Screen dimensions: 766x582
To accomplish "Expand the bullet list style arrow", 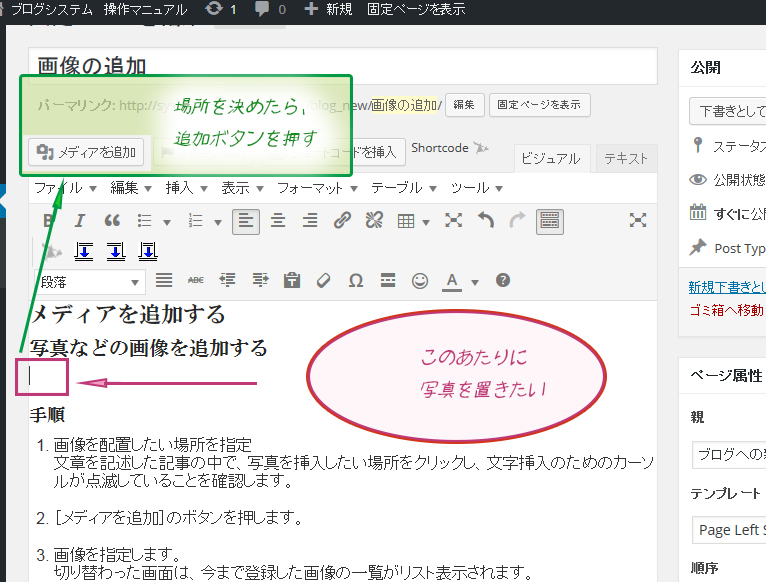I will click(166, 222).
